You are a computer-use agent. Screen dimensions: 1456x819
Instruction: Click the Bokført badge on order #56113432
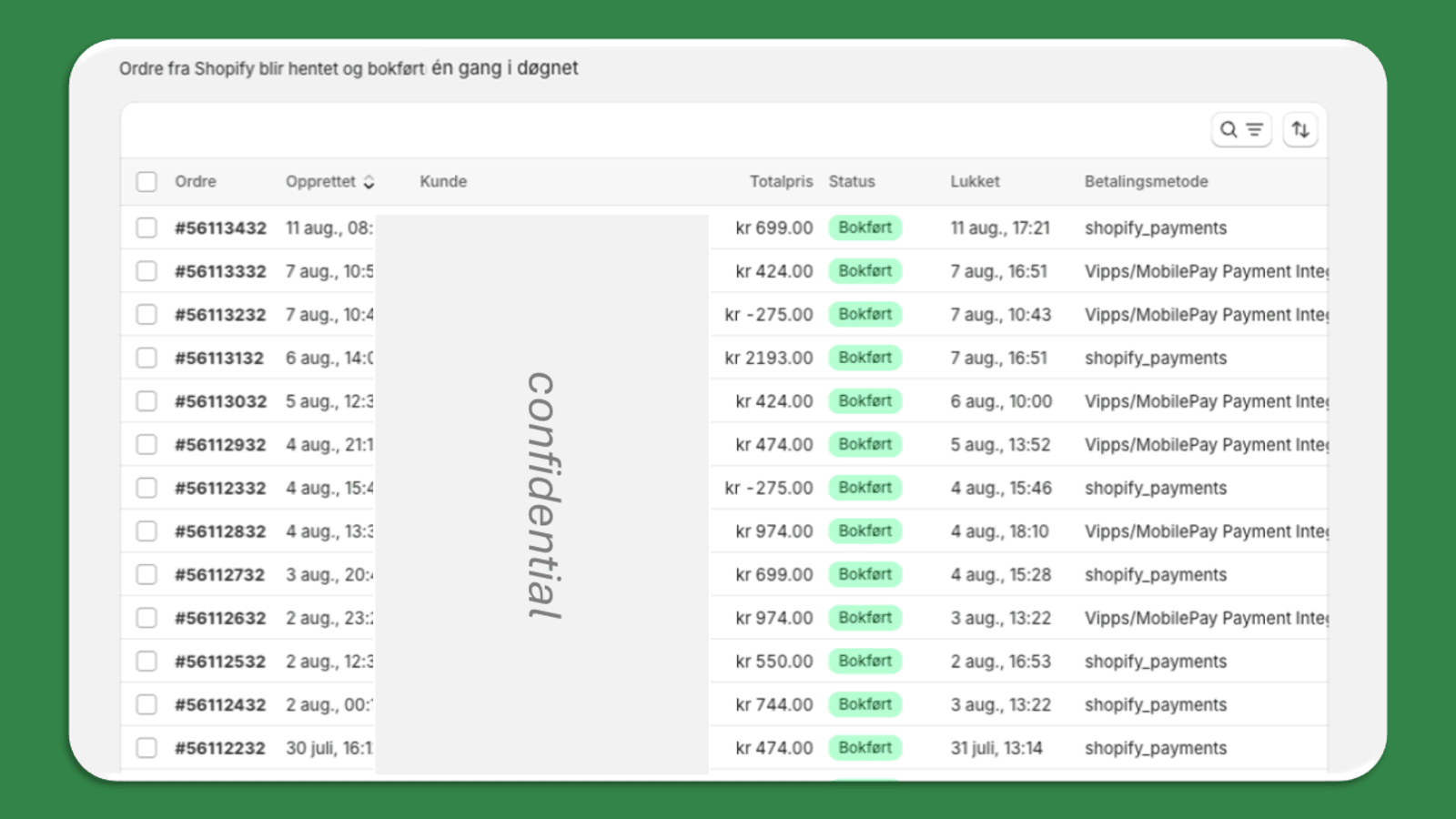point(864,227)
